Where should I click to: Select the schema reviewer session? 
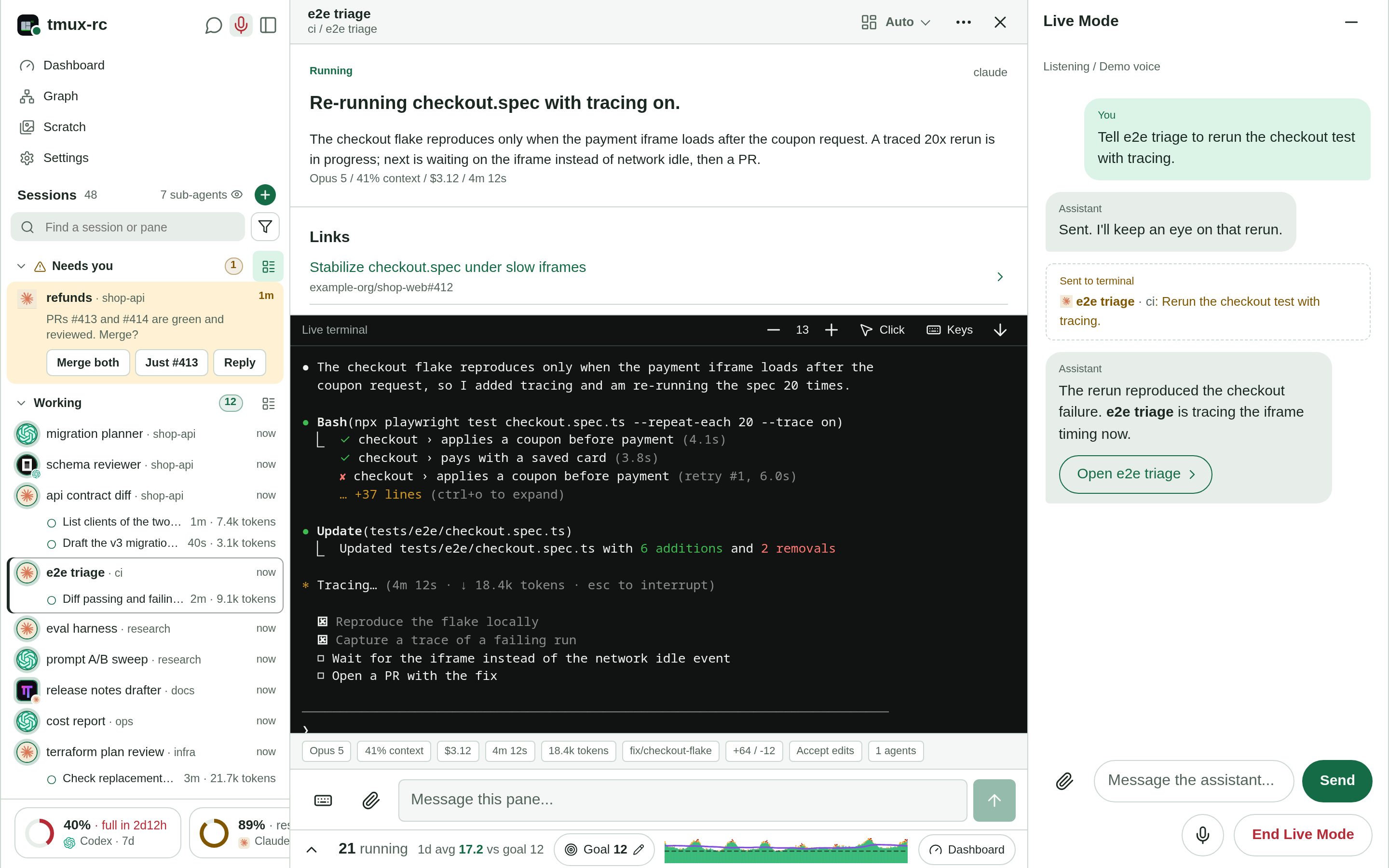(x=145, y=464)
